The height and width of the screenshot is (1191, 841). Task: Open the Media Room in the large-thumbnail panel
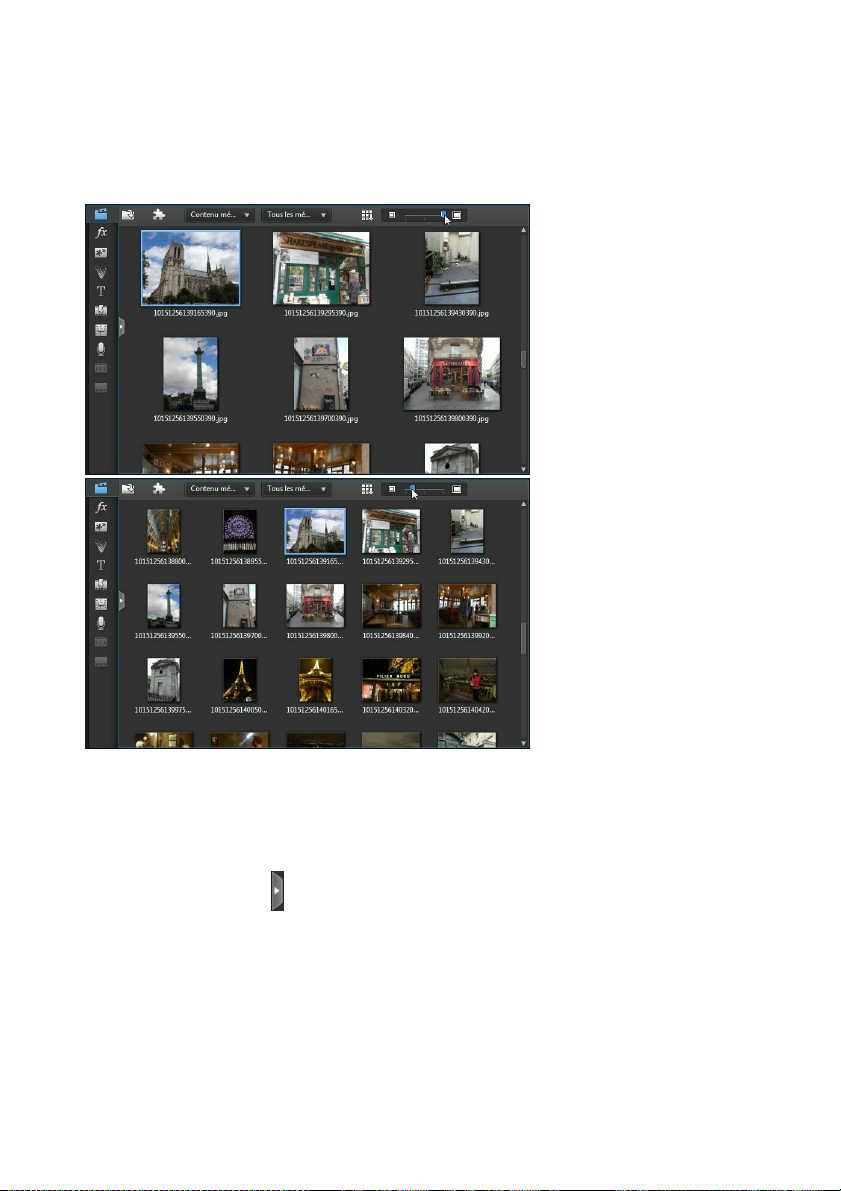pos(100,214)
